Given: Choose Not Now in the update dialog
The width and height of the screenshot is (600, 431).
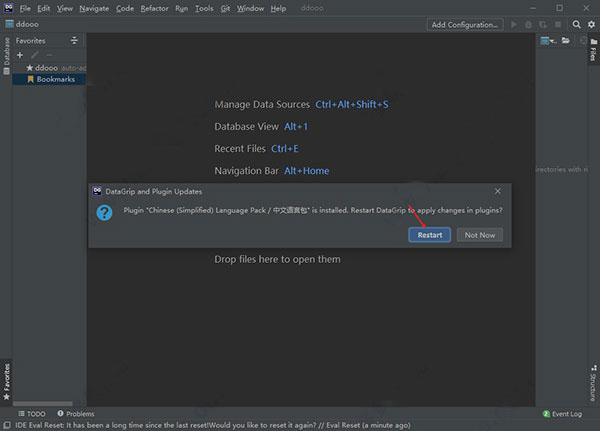Looking at the screenshot, I should 480,235.
